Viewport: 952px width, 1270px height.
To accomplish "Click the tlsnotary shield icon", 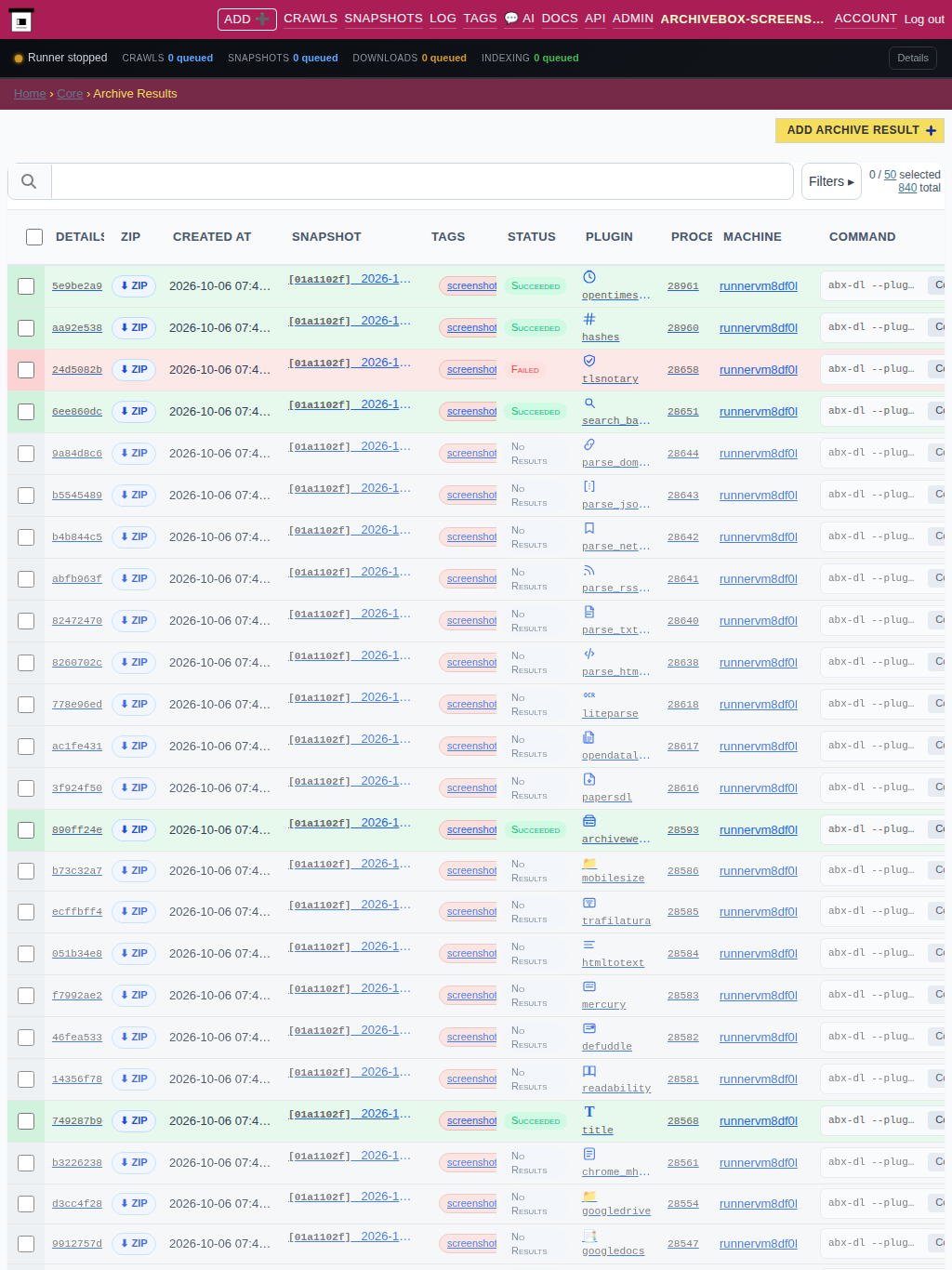I will pos(589,361).
